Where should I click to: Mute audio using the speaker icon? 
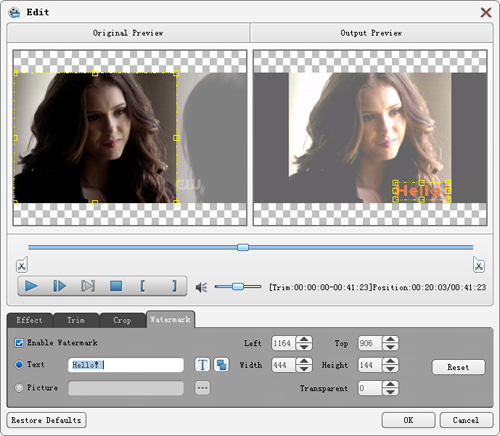[201, 287]
